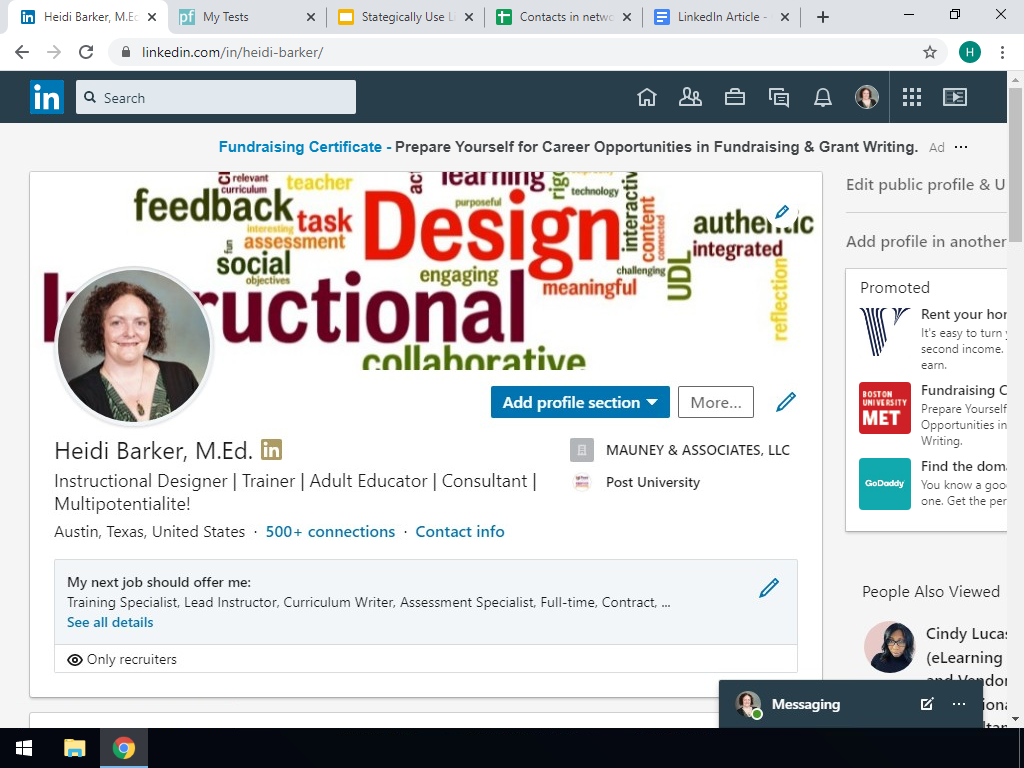The height and width of the screenshot is (768, 1024).
Task: Close the LinkedIn Article tab
Action: [x=785, y=18]
